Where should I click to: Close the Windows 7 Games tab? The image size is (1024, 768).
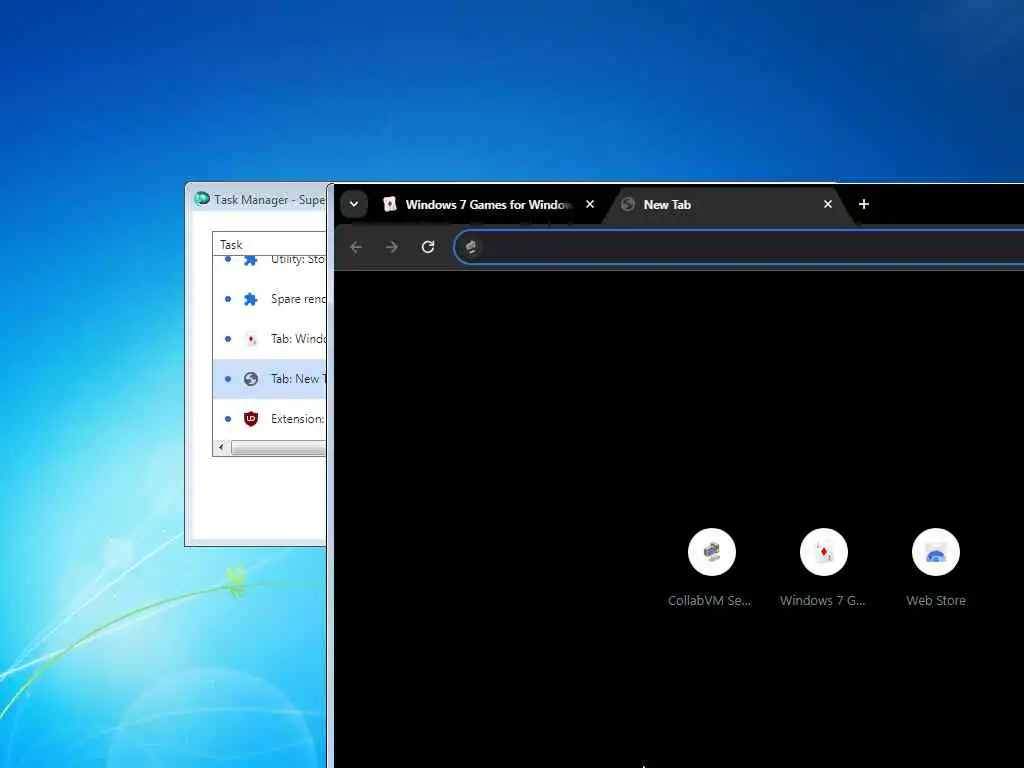pos(590,204)
